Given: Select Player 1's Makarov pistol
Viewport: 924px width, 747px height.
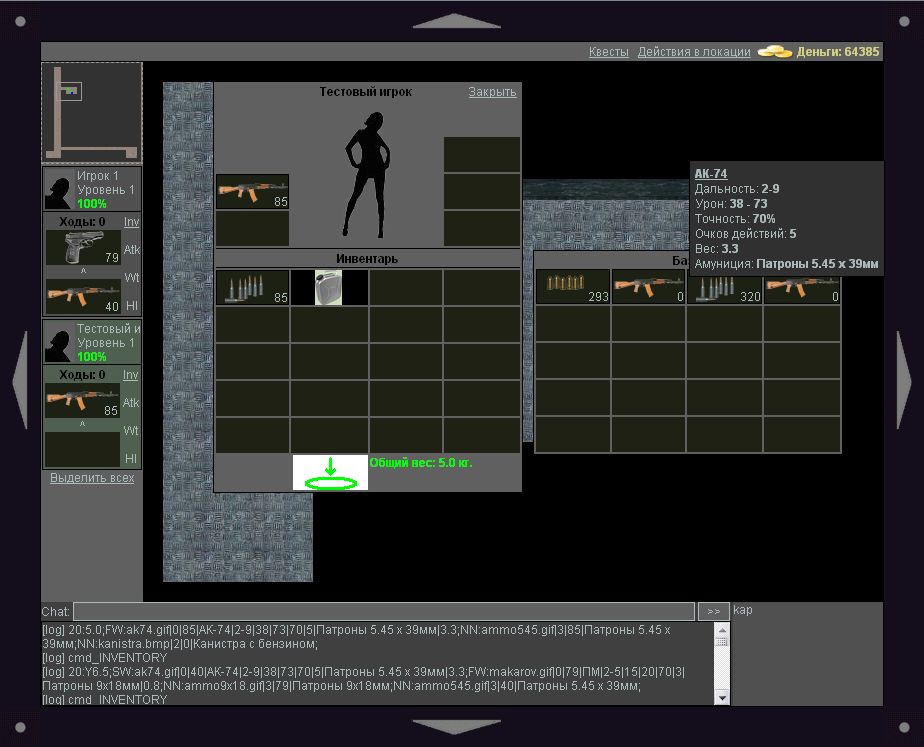Looking at the screenshot, I should 83,248.
